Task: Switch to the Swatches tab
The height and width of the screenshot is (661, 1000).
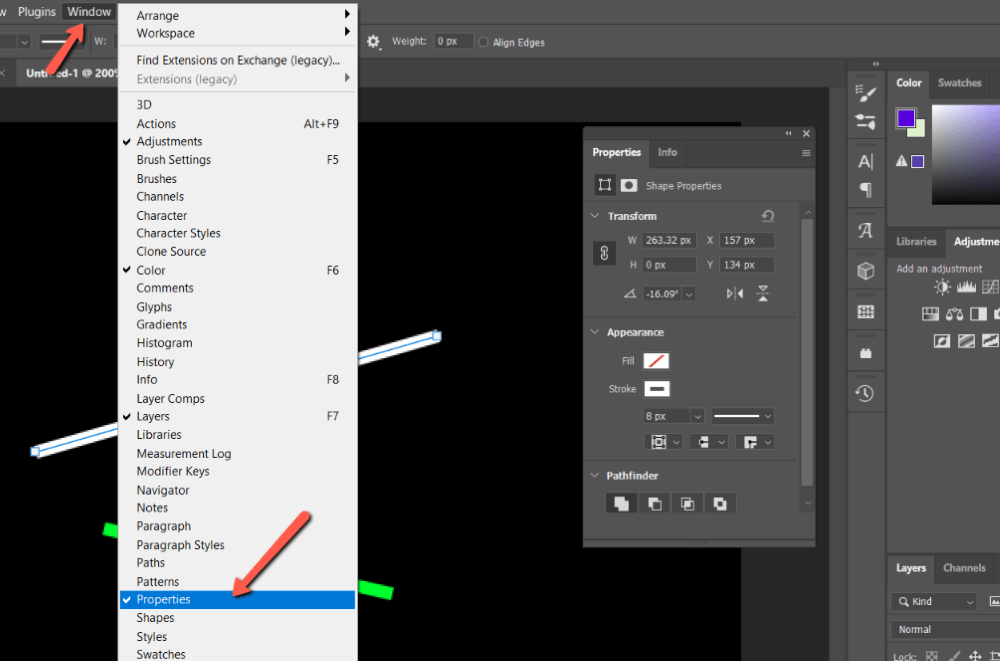Action: tap(959, 83)
